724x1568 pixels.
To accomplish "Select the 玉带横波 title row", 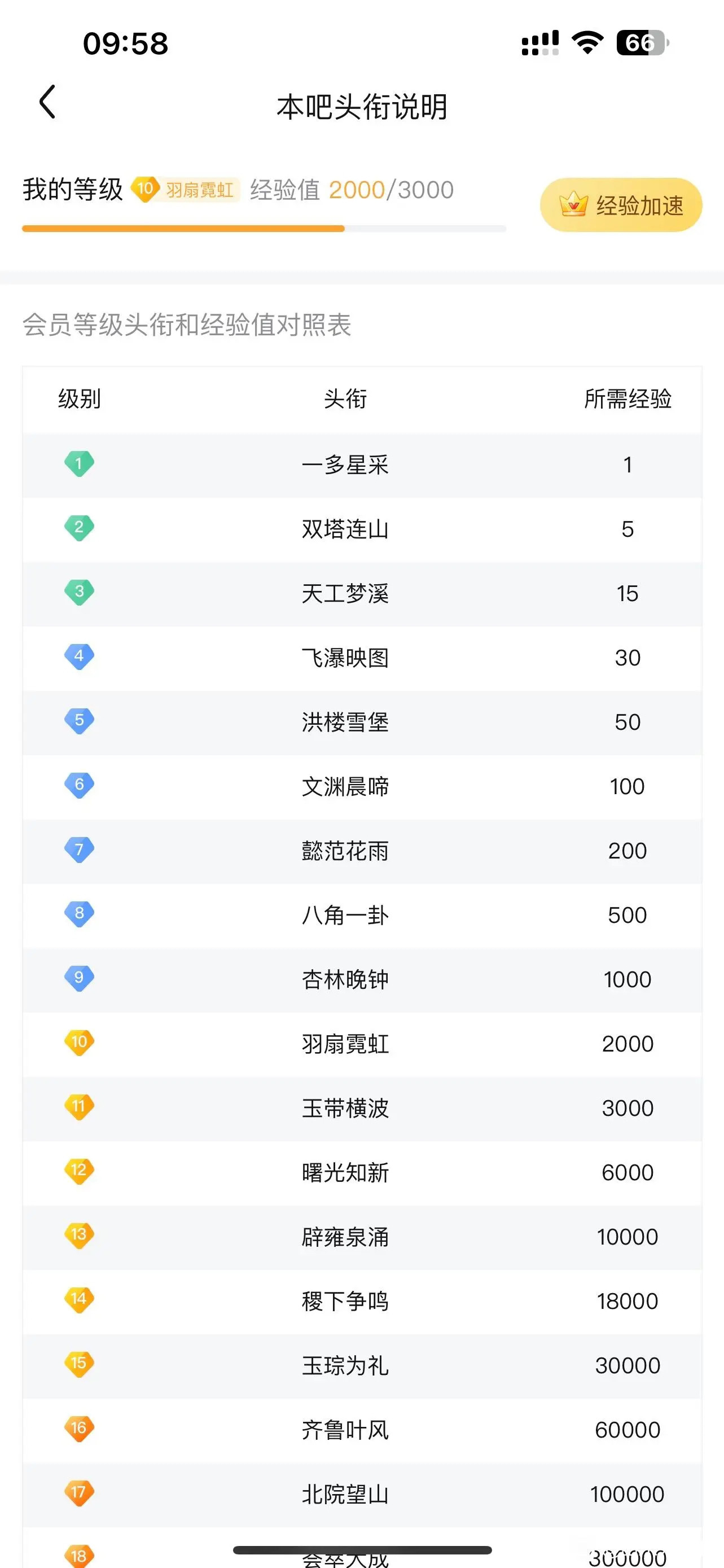I will tap(362, 1109).
